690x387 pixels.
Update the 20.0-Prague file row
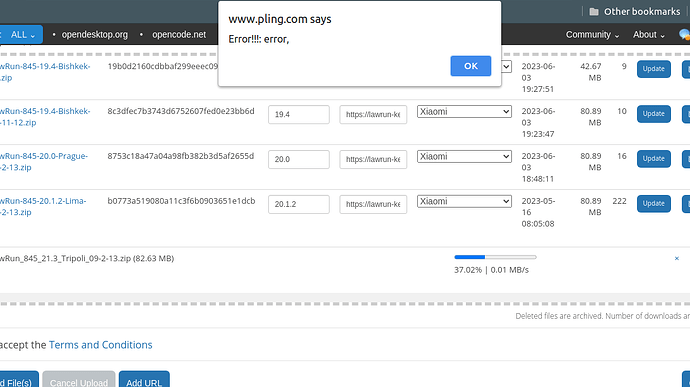[653, 159]
